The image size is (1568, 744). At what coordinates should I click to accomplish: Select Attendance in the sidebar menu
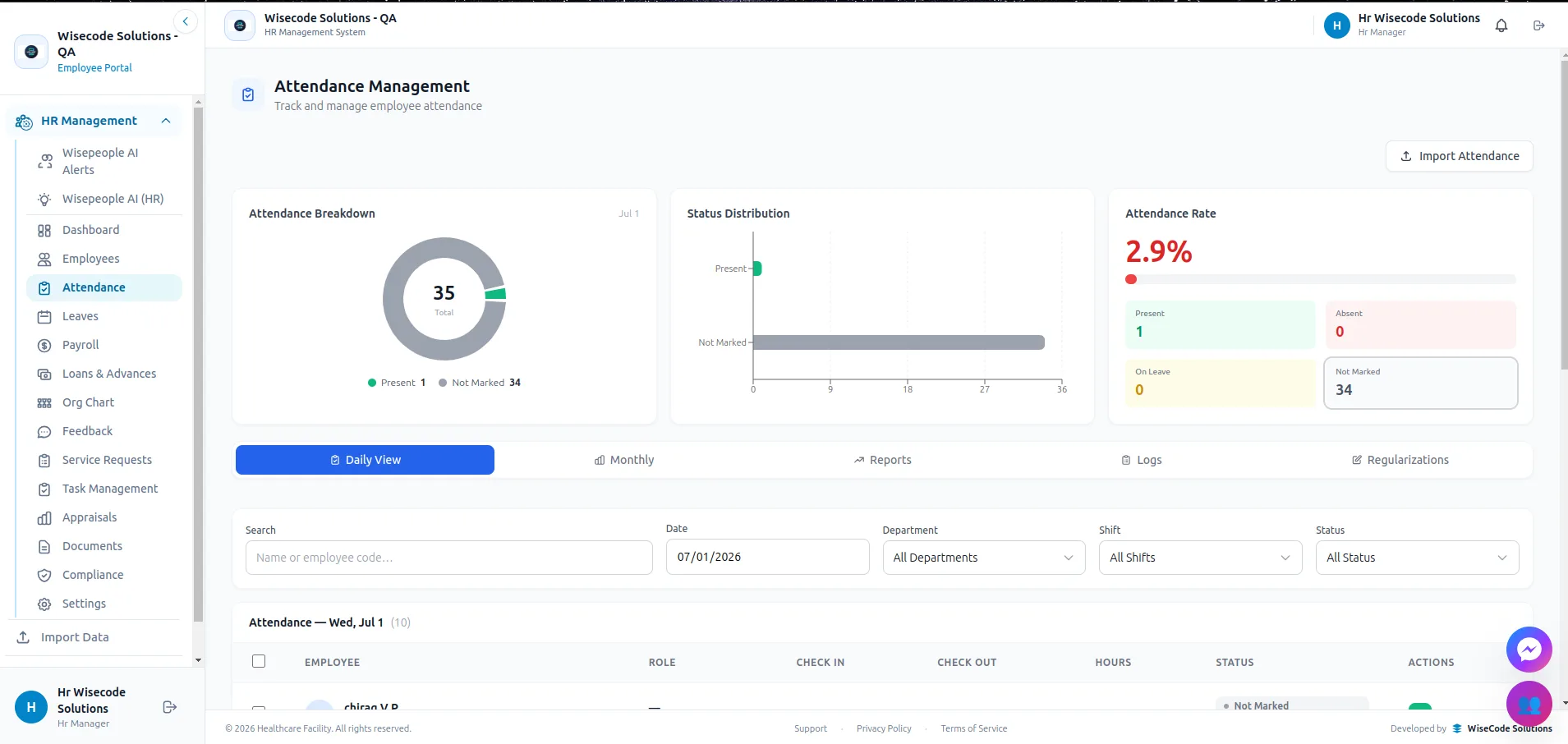[104, 287]
